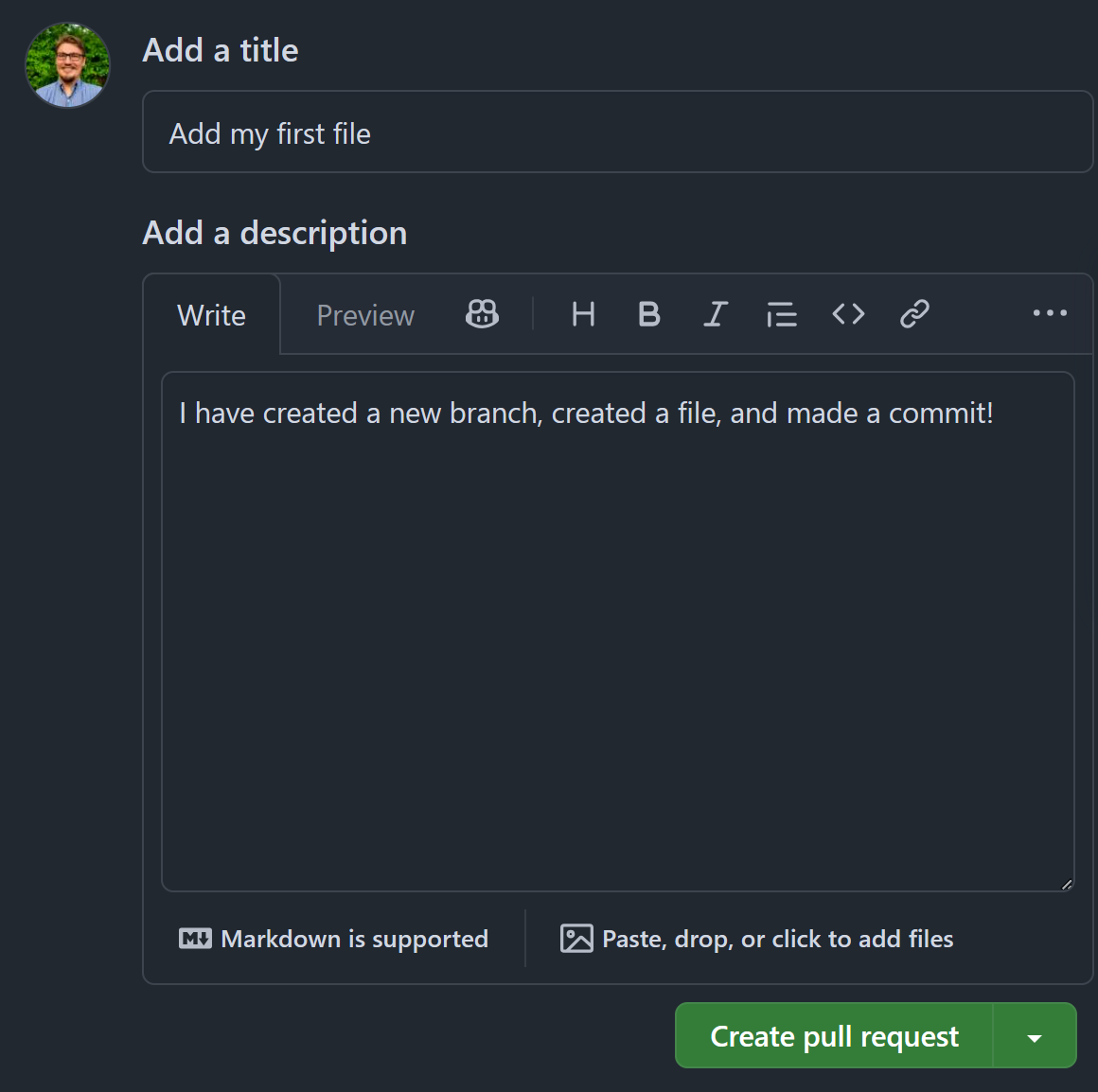
Task: Add a link using the chain icon
Action: pos(914,313)
